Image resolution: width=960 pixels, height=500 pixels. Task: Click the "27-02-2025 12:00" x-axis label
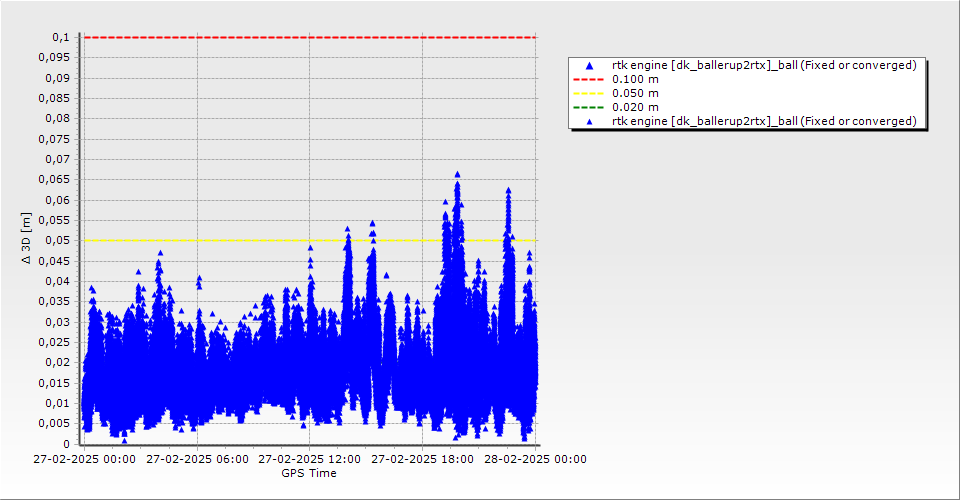point(310,459)
